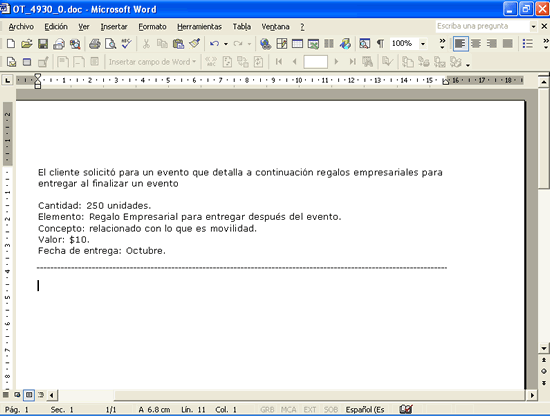This screenshot has height=416, width=550.
Task: Click the Insert Table toolbar icon
Action: click(x=297, y=44)
